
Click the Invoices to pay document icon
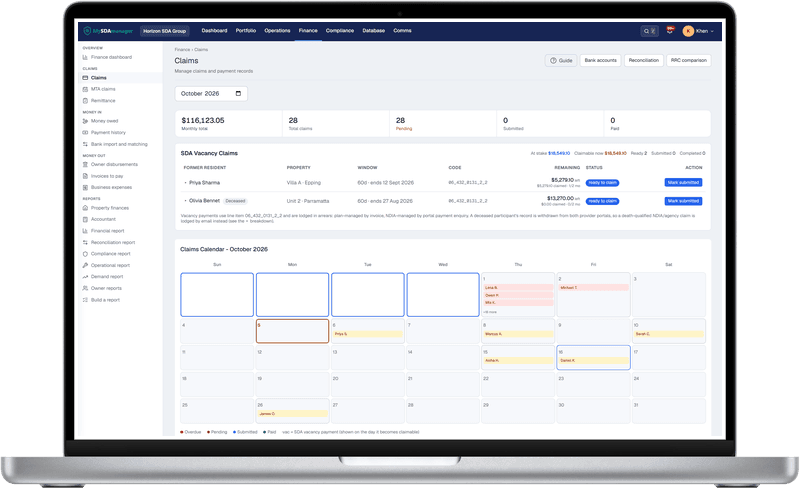85,176
